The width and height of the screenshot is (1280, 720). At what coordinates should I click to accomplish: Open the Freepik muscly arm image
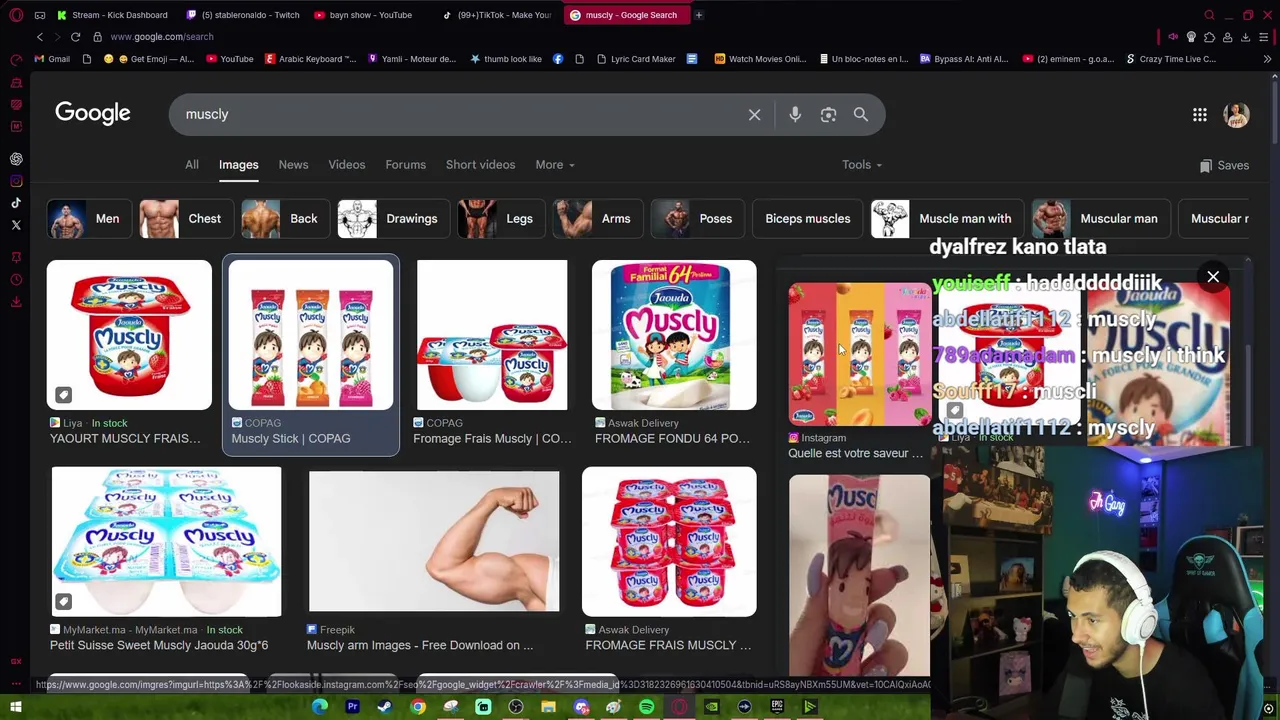tap(434, 541)
